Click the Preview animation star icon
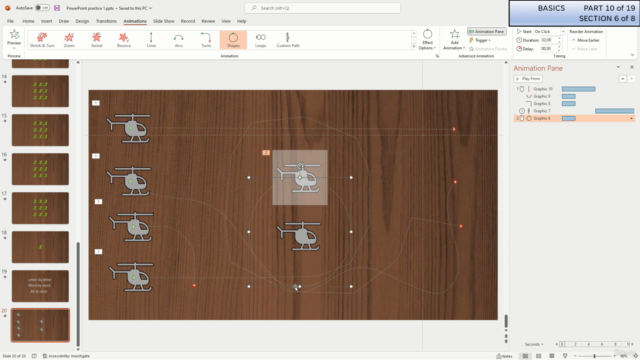Viewport: 640px width, 360px height. [14, 35]
